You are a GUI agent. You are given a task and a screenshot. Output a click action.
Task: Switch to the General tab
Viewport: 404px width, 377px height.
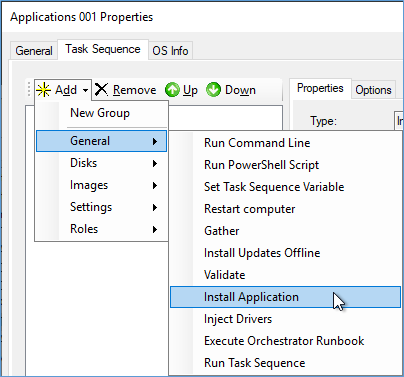(x=34, y=51)
